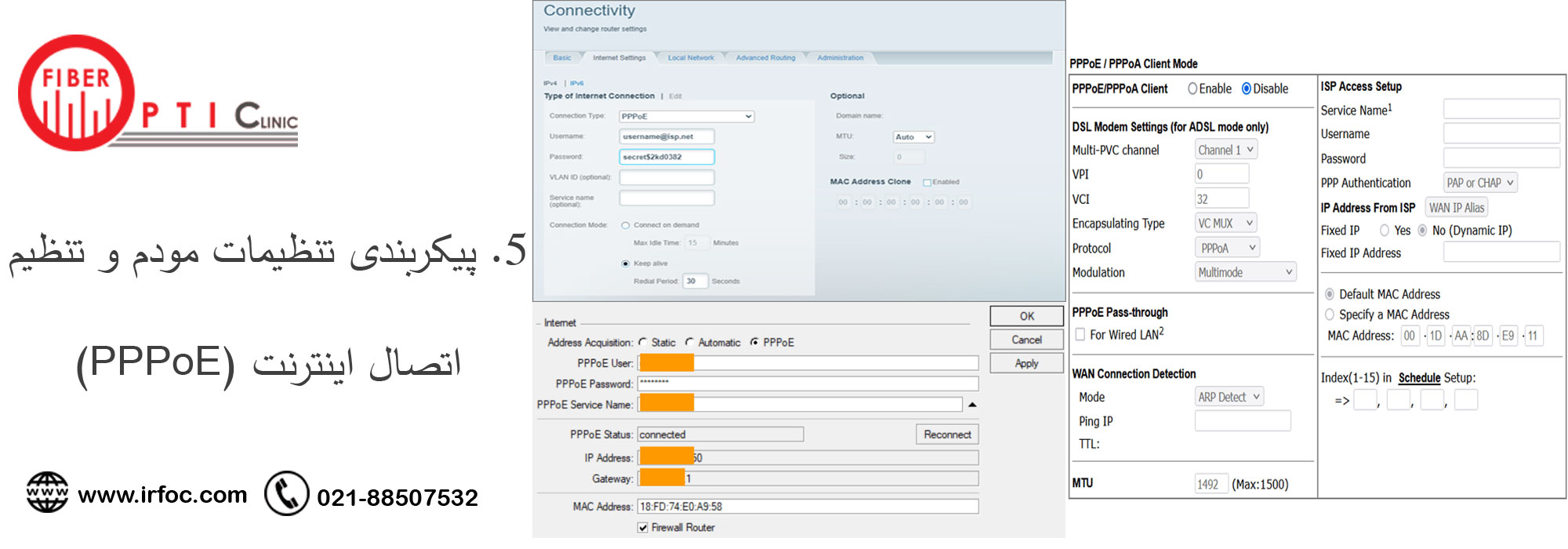Select Yes for Fixed IP
The height and width of the screenshot is (549, 1568).
(1385, 231)
